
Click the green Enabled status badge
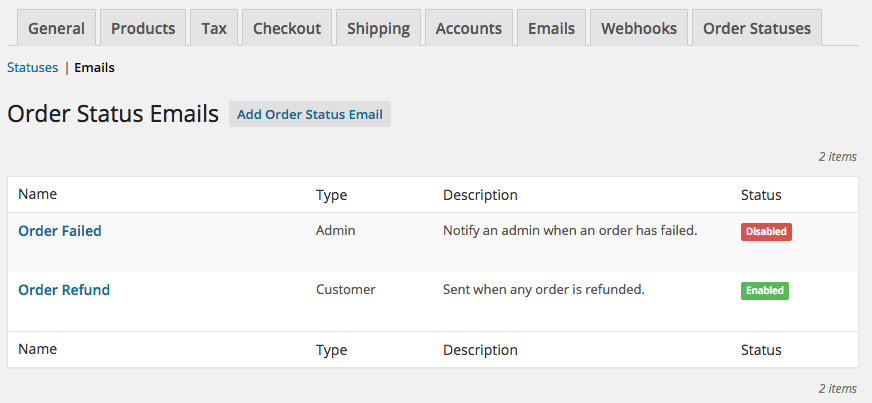[765, 291]
